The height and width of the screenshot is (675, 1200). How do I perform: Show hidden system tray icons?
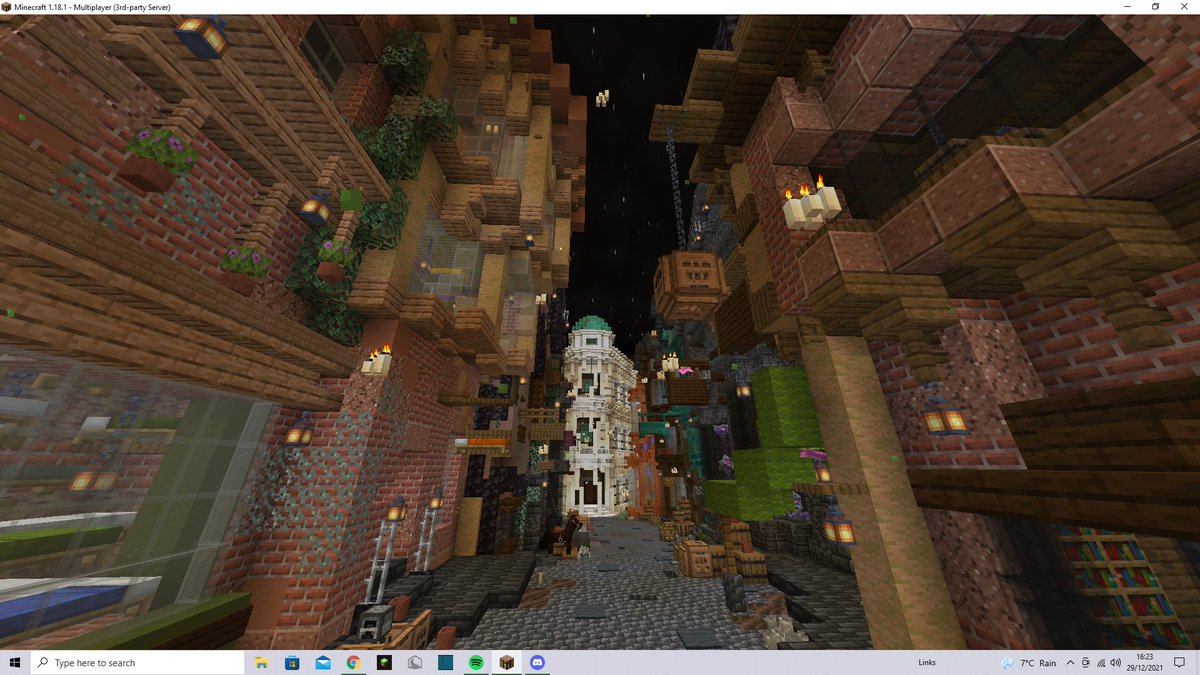point(1071,663)
